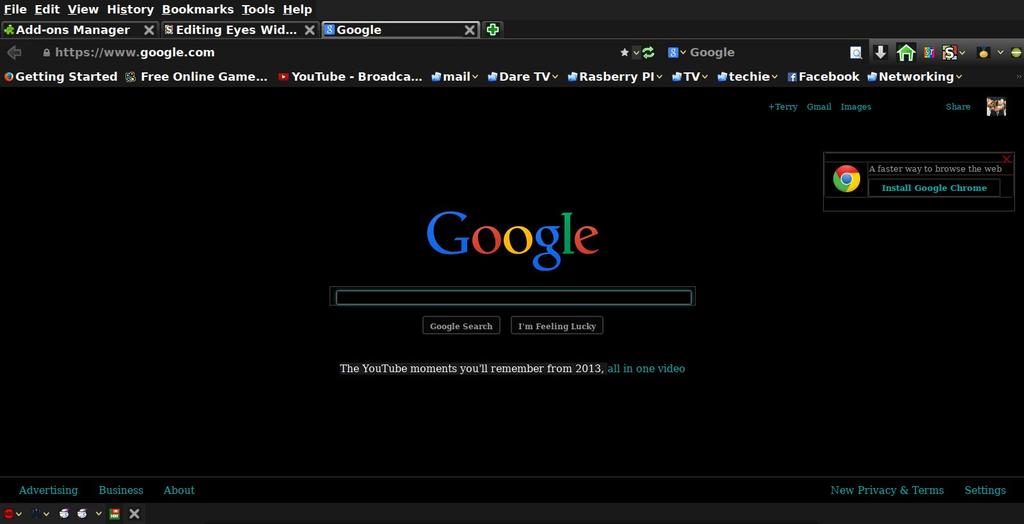Click the Google search engine icon in the search bar

(x=673, y=52)
